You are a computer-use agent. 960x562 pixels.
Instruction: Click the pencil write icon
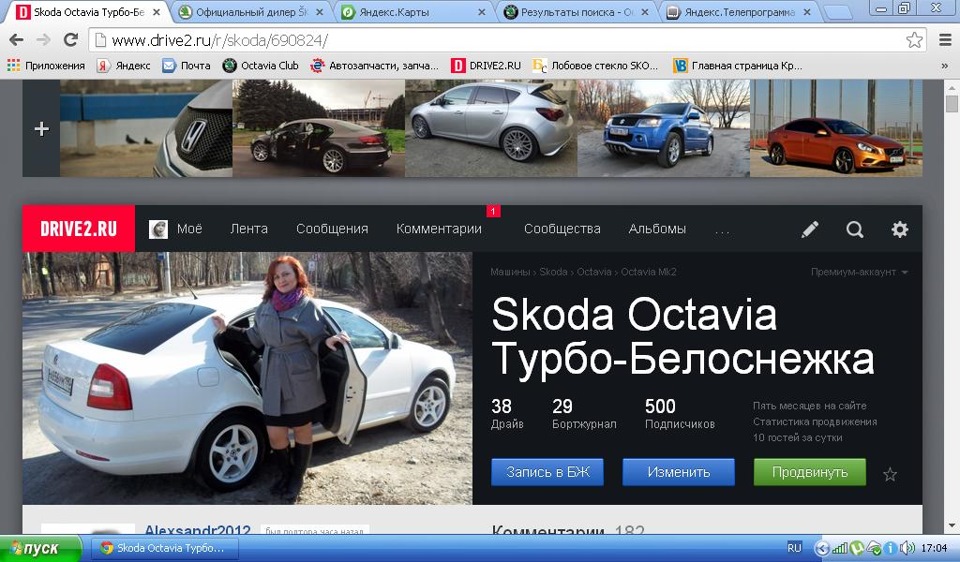(809, 230)
